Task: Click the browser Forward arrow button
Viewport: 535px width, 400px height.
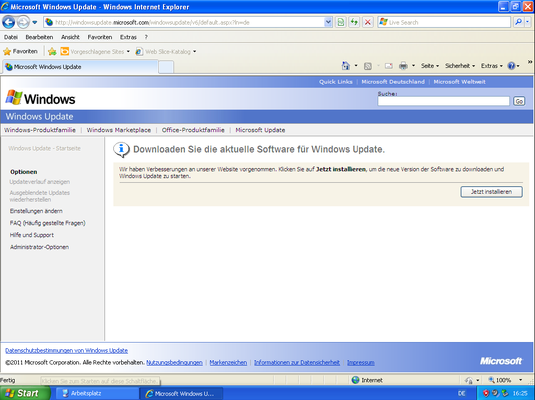Action: [23, 23]
